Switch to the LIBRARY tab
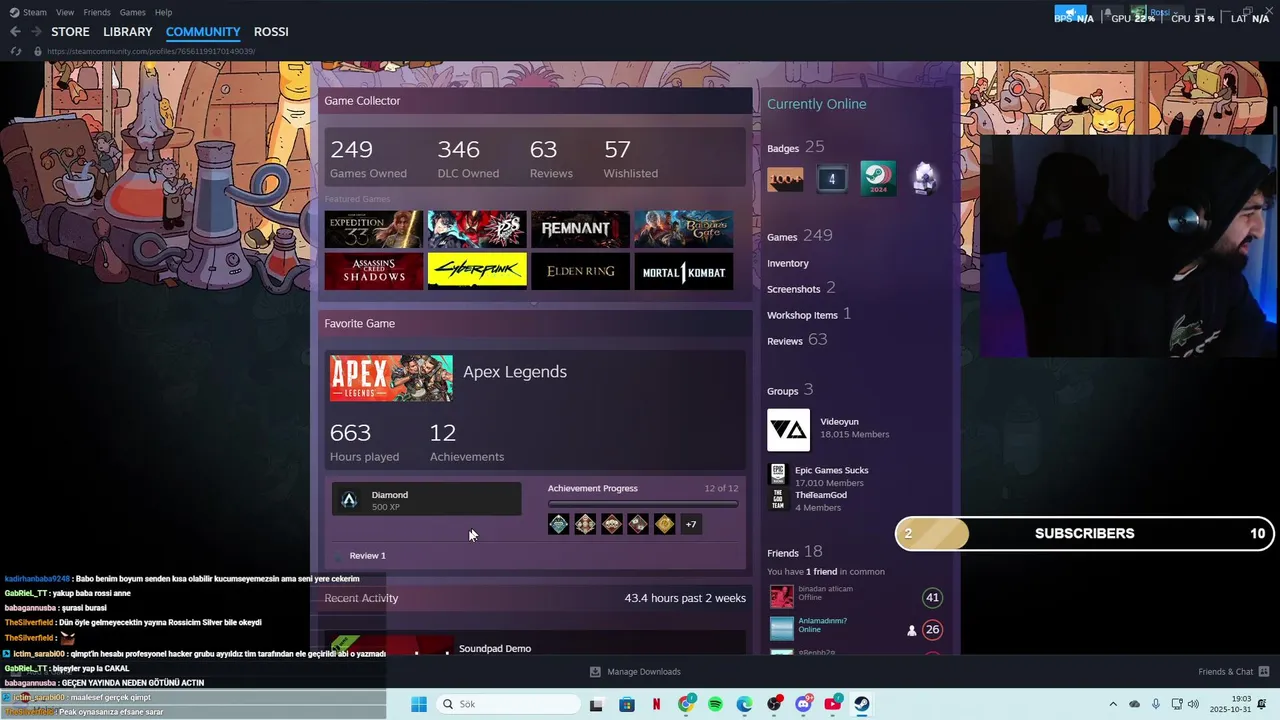1280x720 pixels. click(x=128, y=32)
